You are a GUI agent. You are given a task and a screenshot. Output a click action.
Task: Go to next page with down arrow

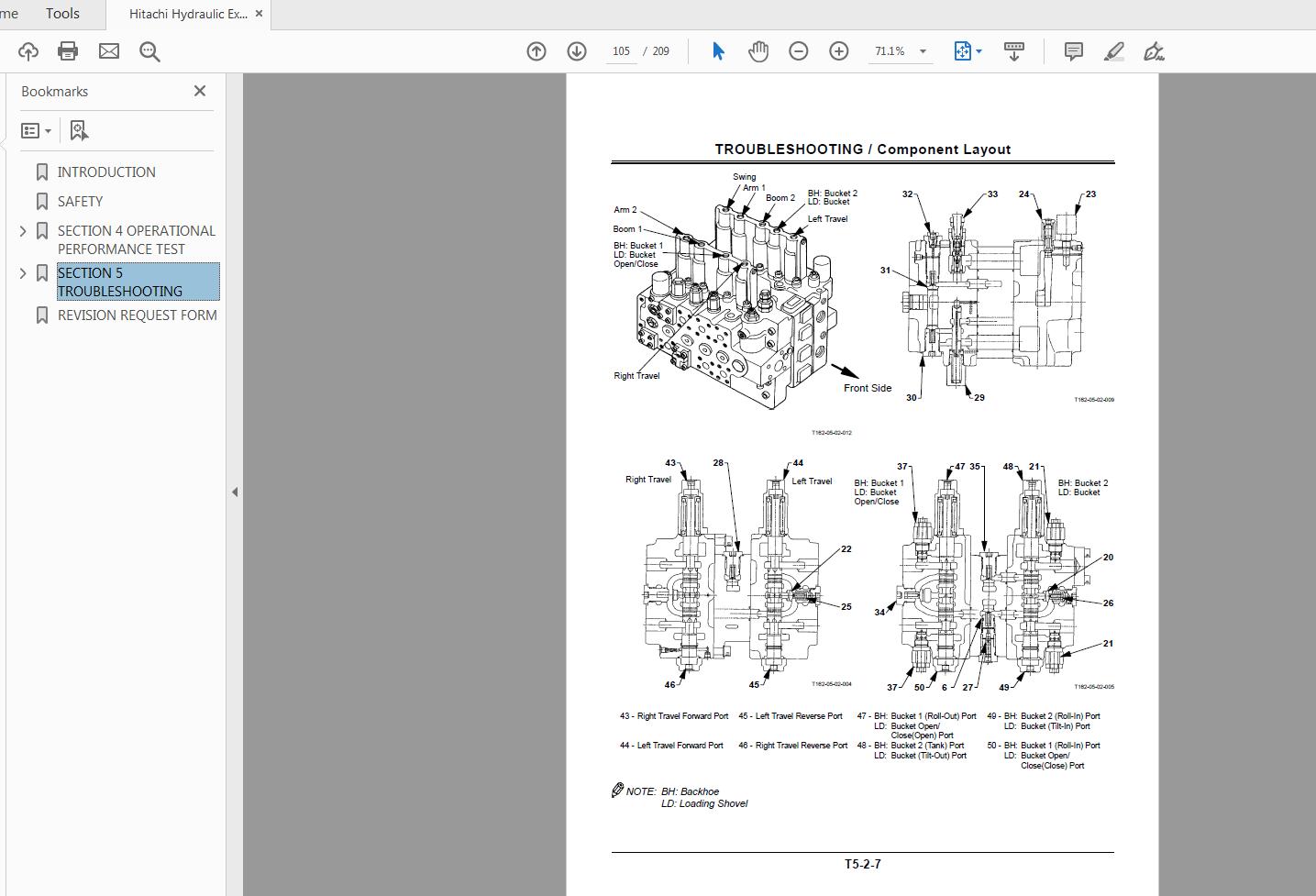point(577,50)
